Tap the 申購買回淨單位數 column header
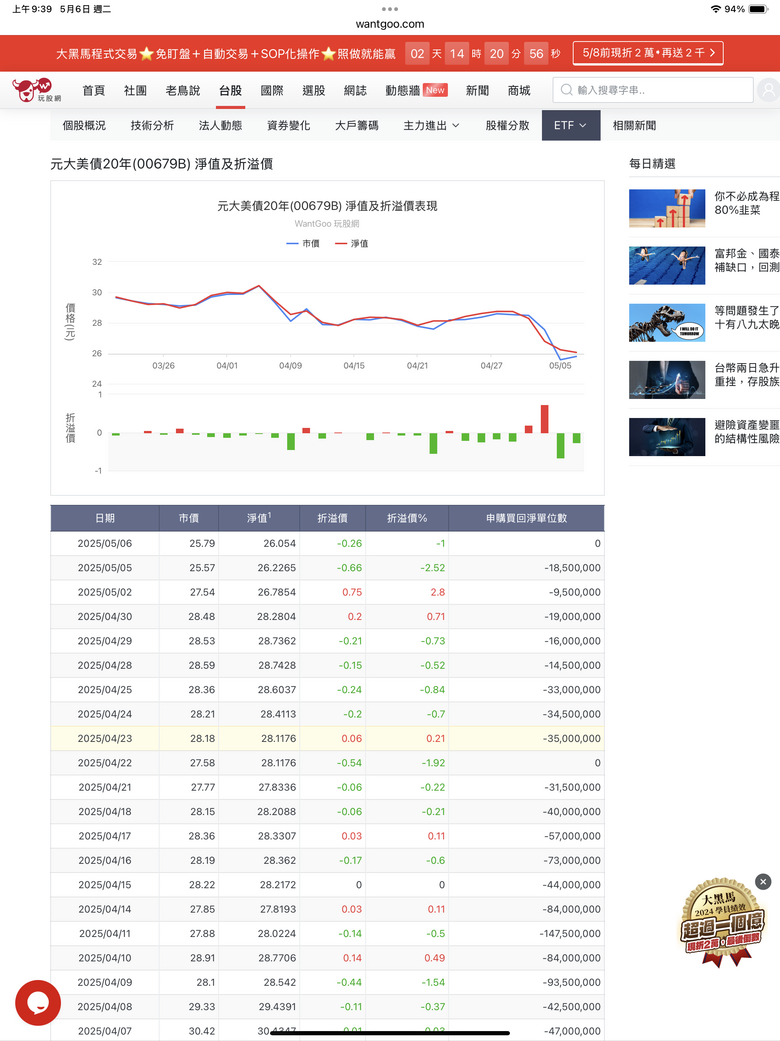 (526, 518)
